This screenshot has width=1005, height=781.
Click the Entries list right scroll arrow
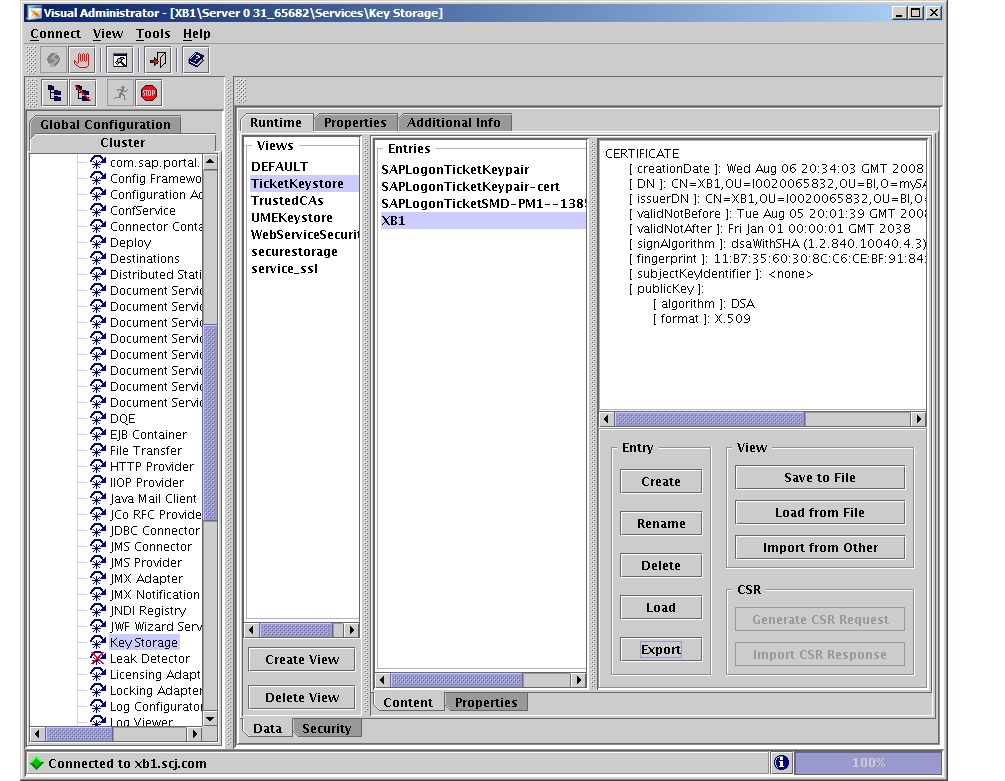[x=579, y=680]
